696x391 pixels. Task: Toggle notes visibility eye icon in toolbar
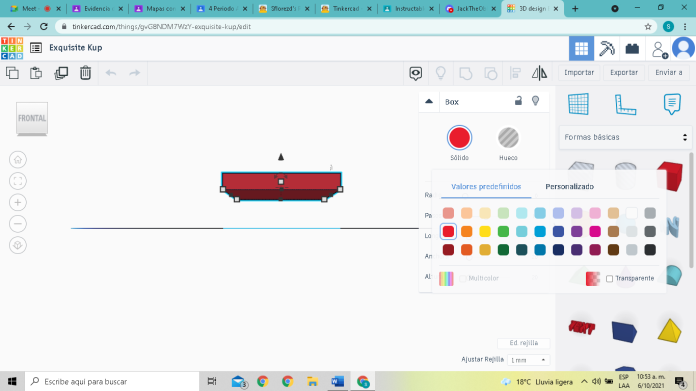point(415,73)
